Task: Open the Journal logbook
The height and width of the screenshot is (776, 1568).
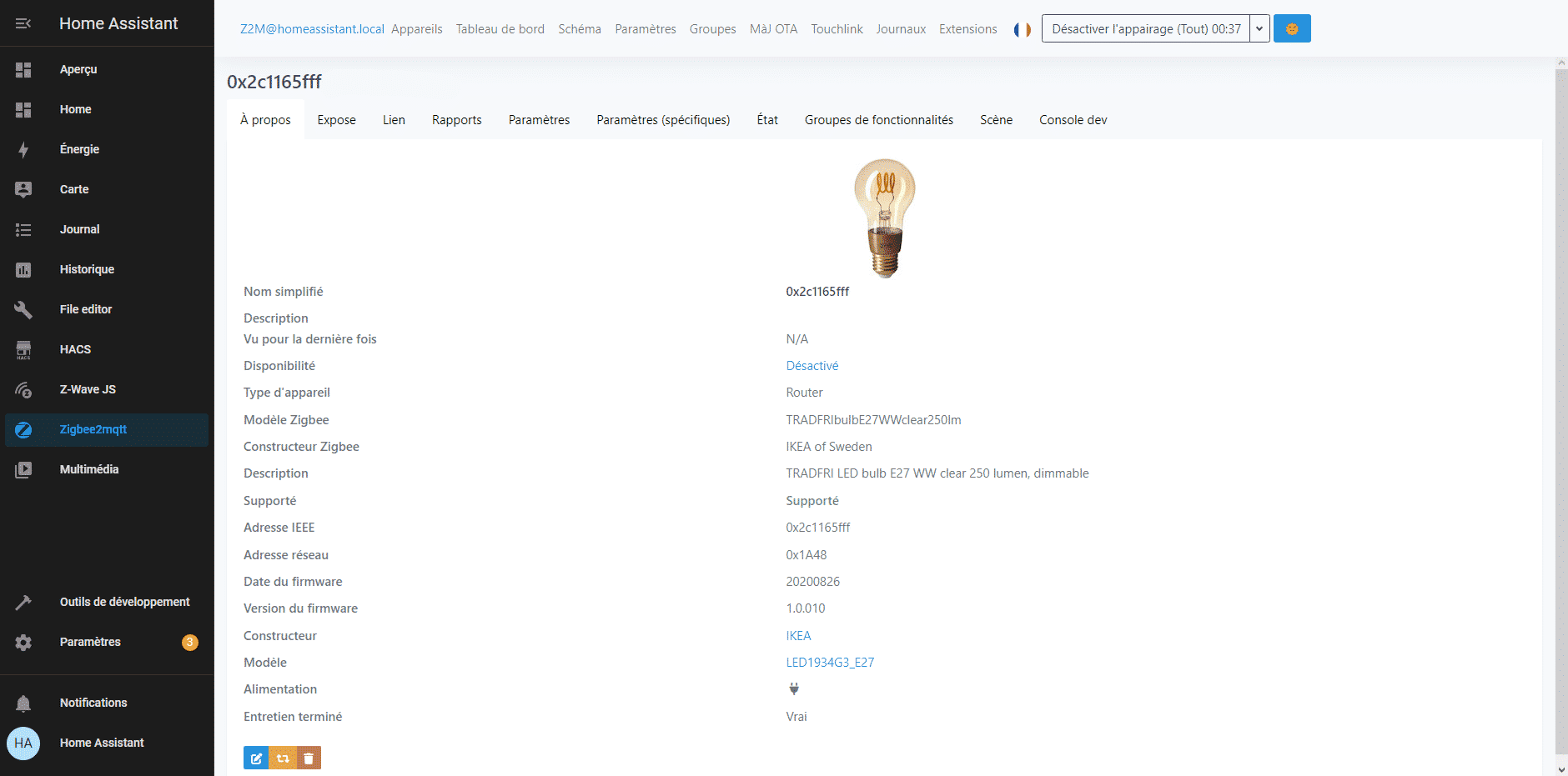Action: coord(107,229)
